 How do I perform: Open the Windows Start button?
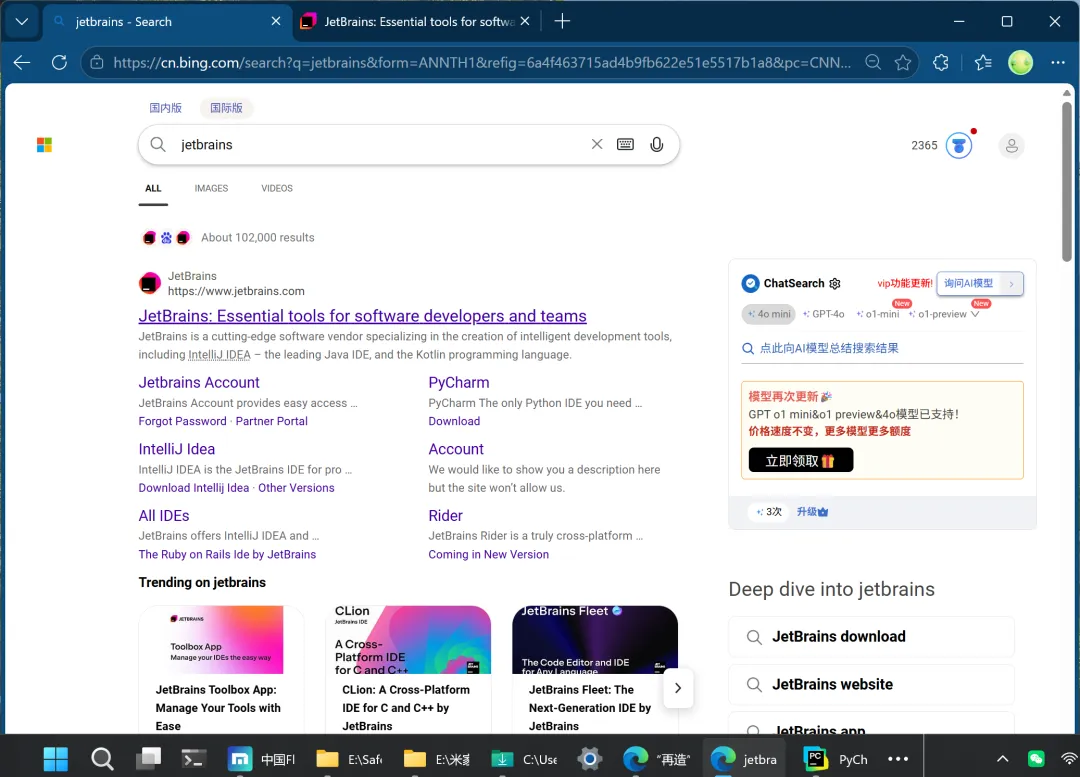click(x=55, y=759)
